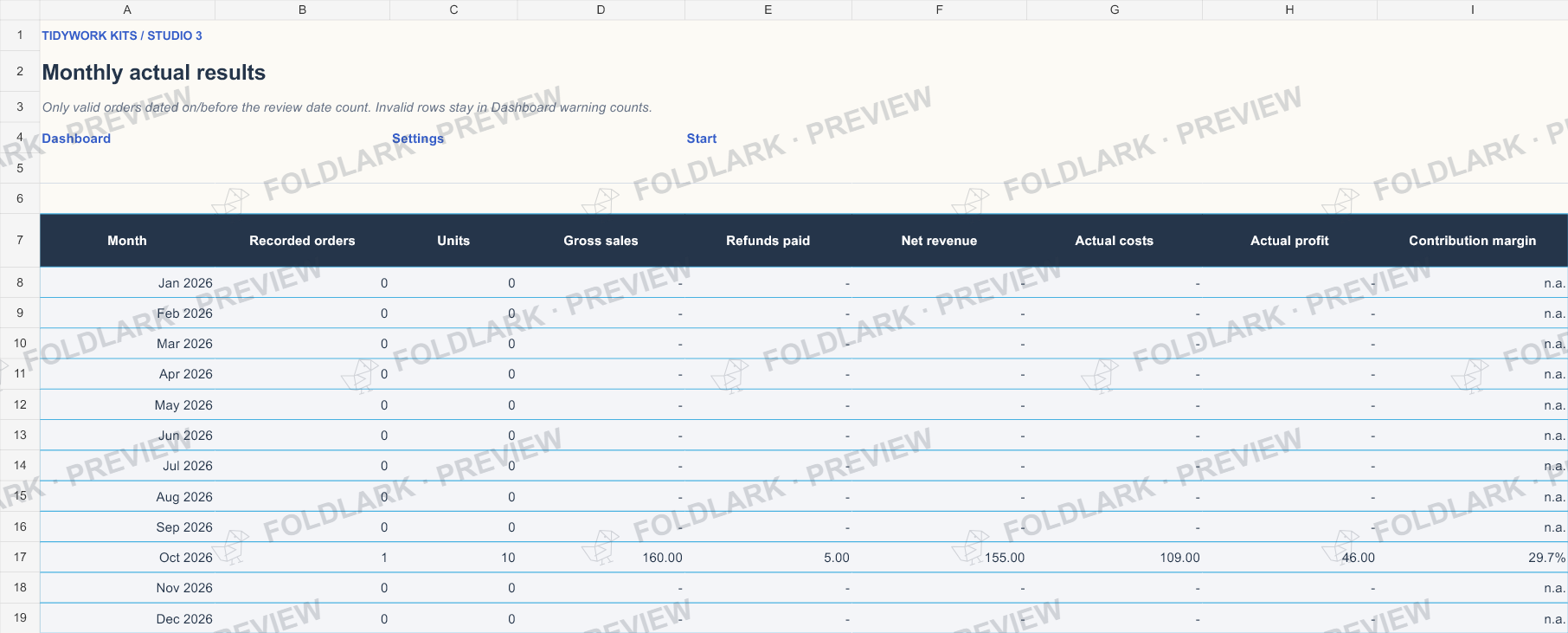Select the Sep 2026 month cell

[x=127, y=527]
